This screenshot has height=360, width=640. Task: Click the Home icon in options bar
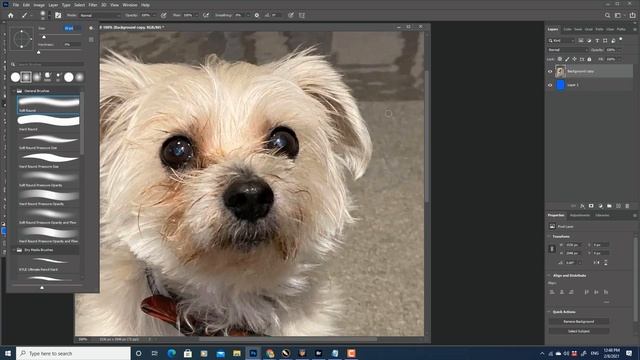coord(11,15)
